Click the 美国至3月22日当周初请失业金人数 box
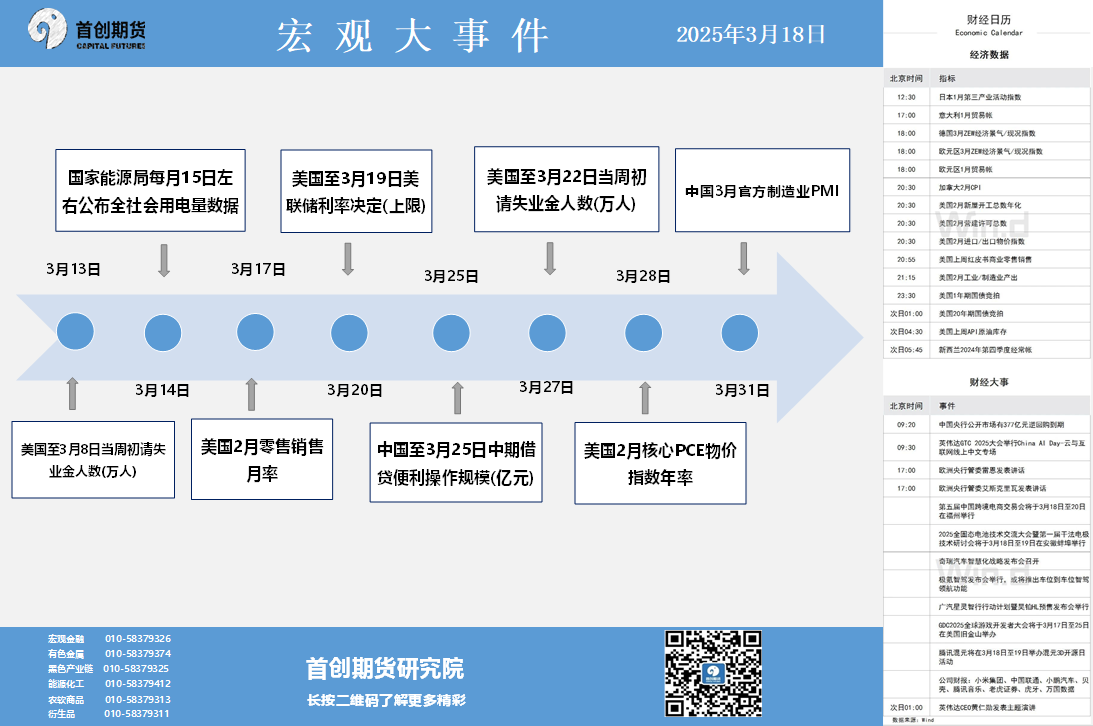Screen dimensions: 1093x726 point(567,189)
